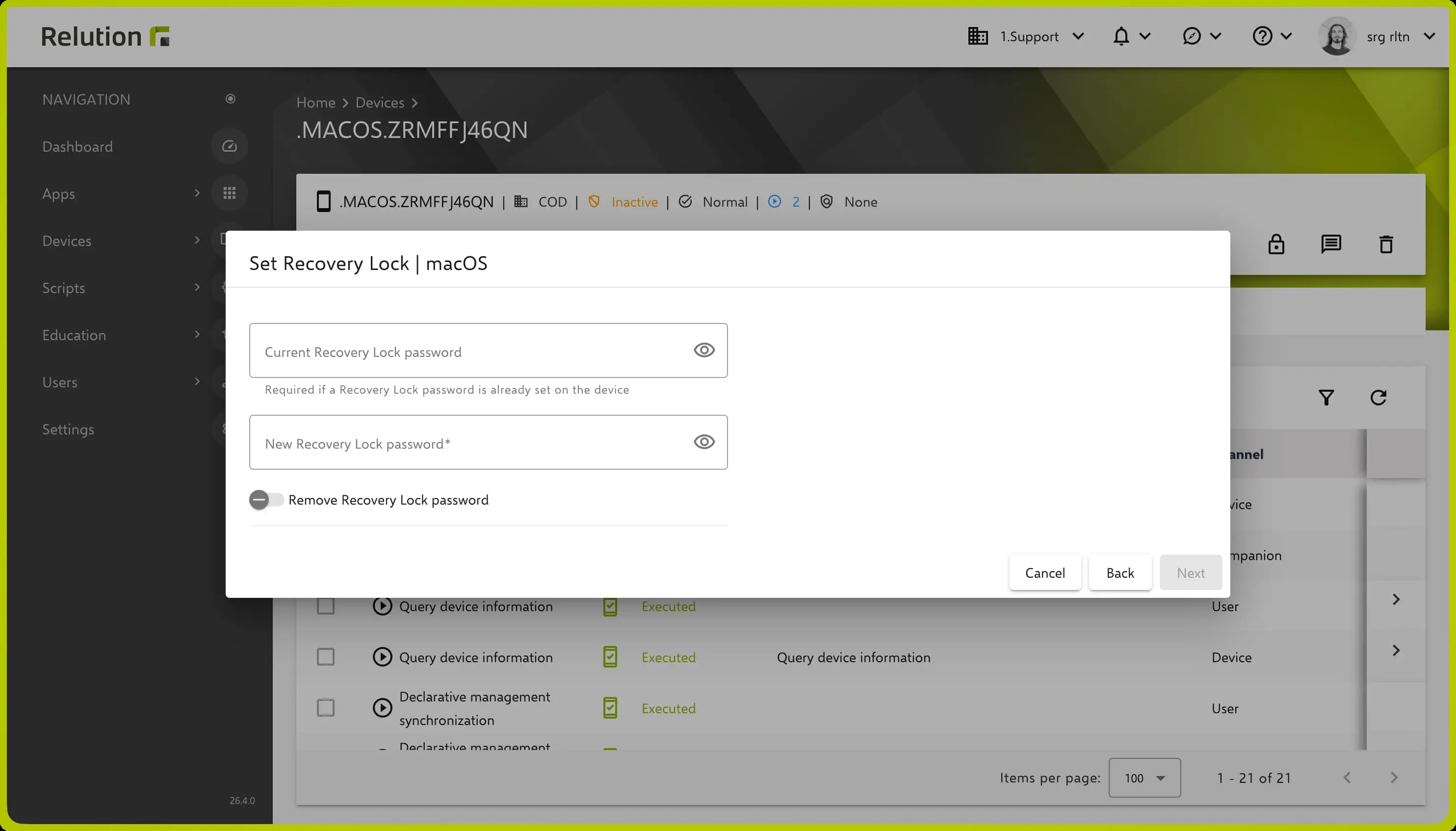Toggle Remove Recovery Lock password switch
This screenshot has width=1456, height=831.
pyautogui.click(x=266, y=500)
